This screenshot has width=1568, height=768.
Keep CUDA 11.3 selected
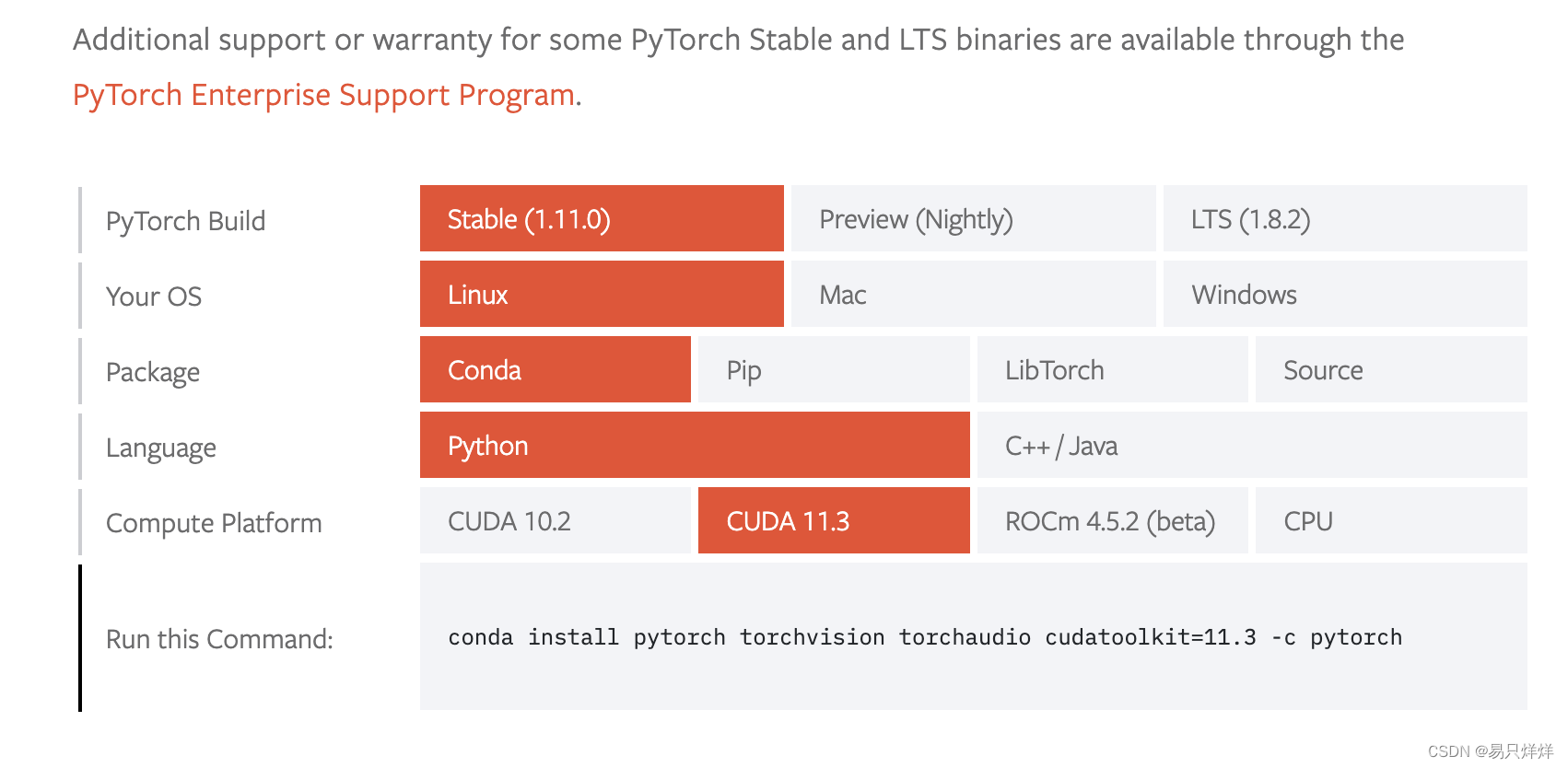[x=832, y=521]
